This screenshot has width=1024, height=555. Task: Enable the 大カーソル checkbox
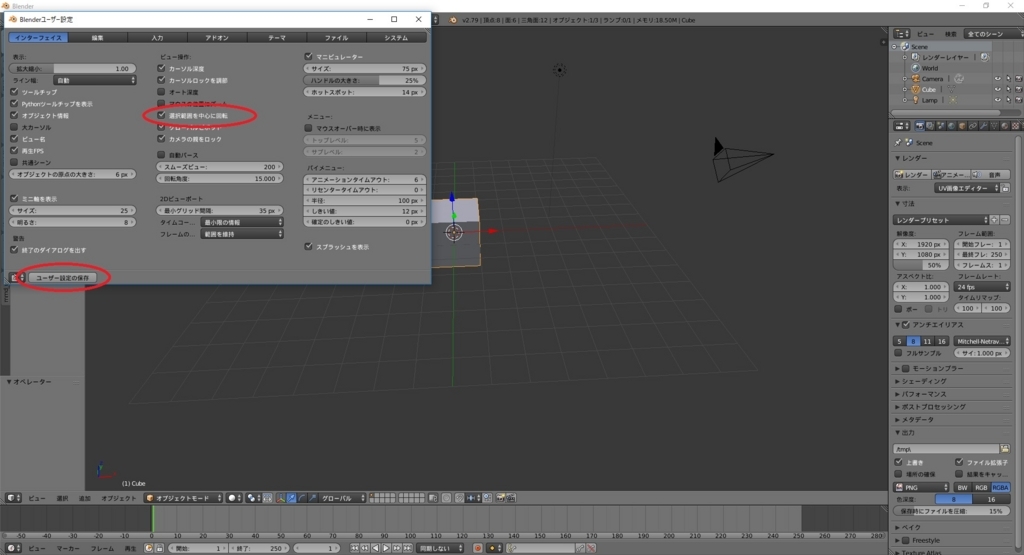click(14, 127)
